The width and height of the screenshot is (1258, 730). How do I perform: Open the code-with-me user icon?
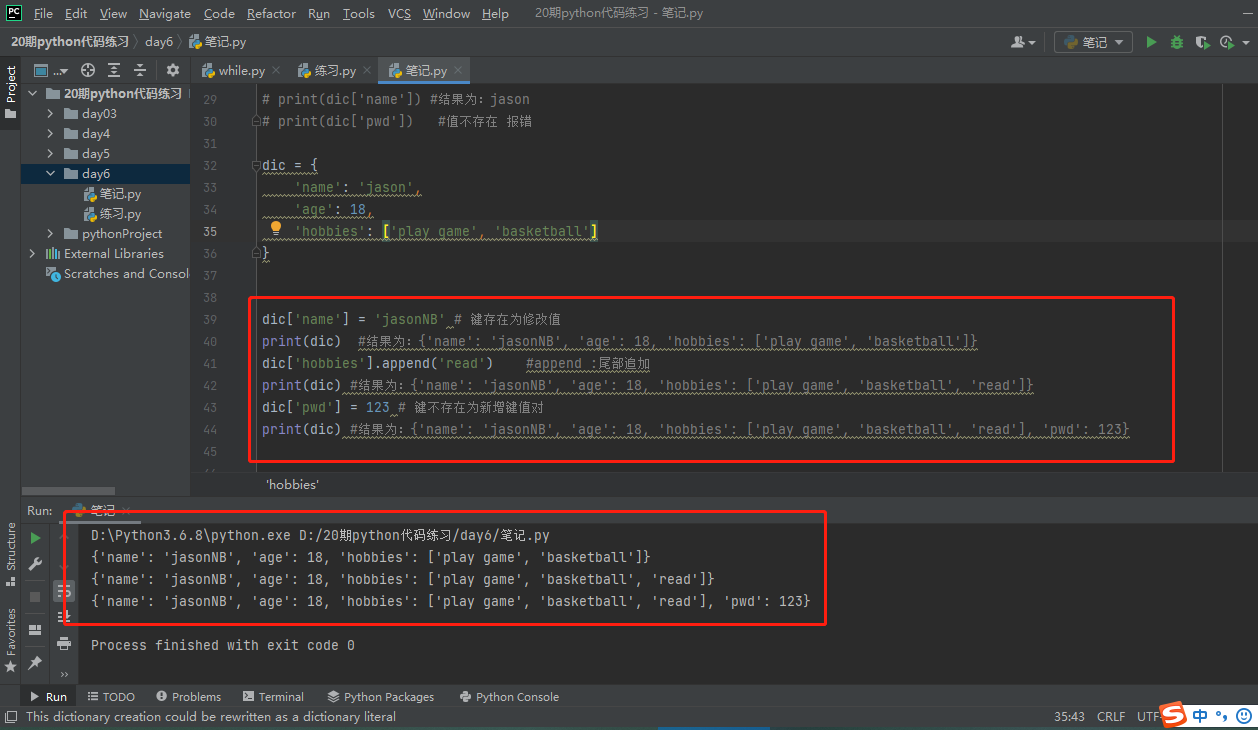[1023, 42]
